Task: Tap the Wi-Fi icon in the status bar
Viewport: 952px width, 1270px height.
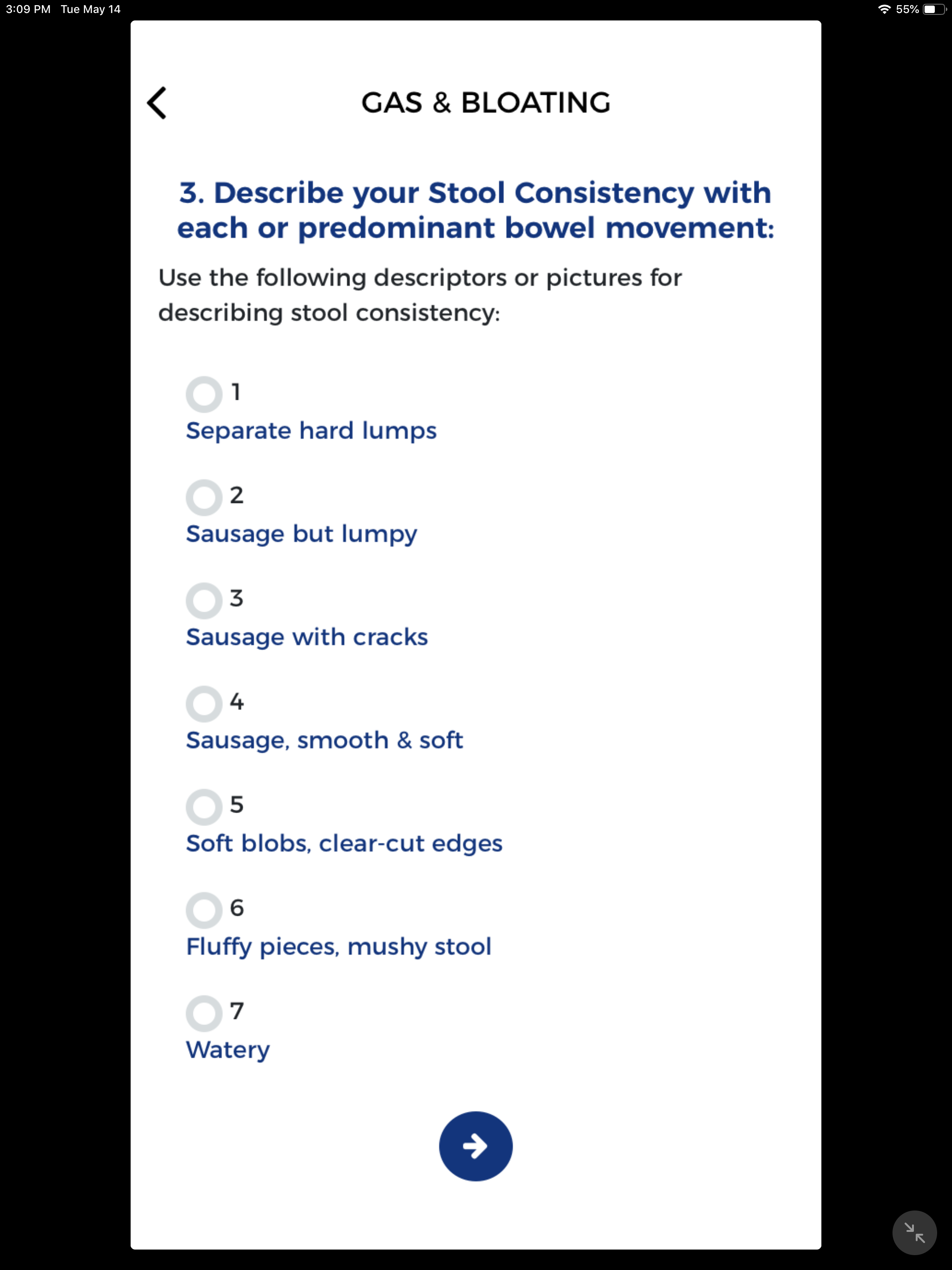Action: [883, 9]
